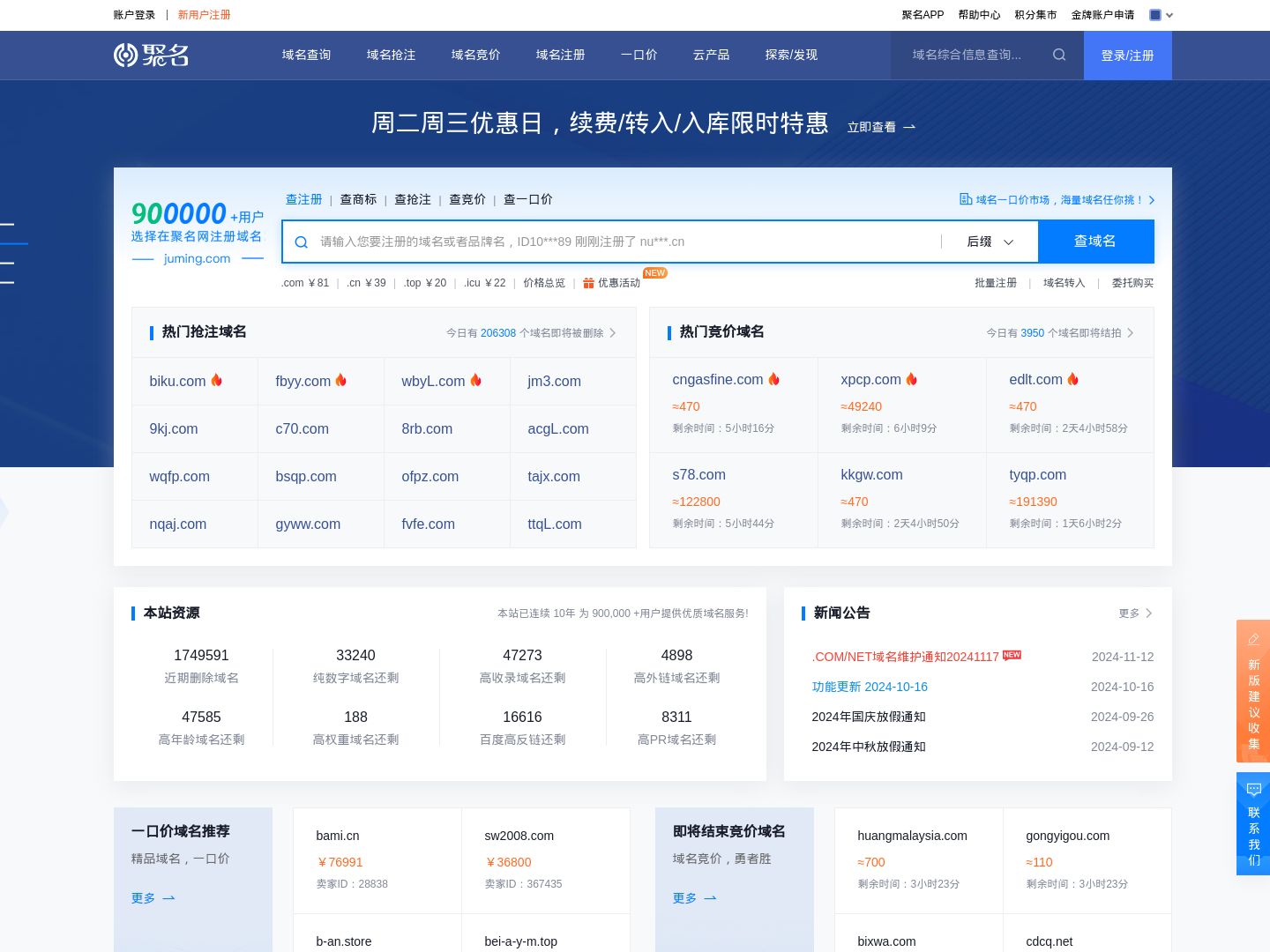Open 域名抢注 navigation menu
The height and width of the screenshot is (952, 1270).
[391, 55]
